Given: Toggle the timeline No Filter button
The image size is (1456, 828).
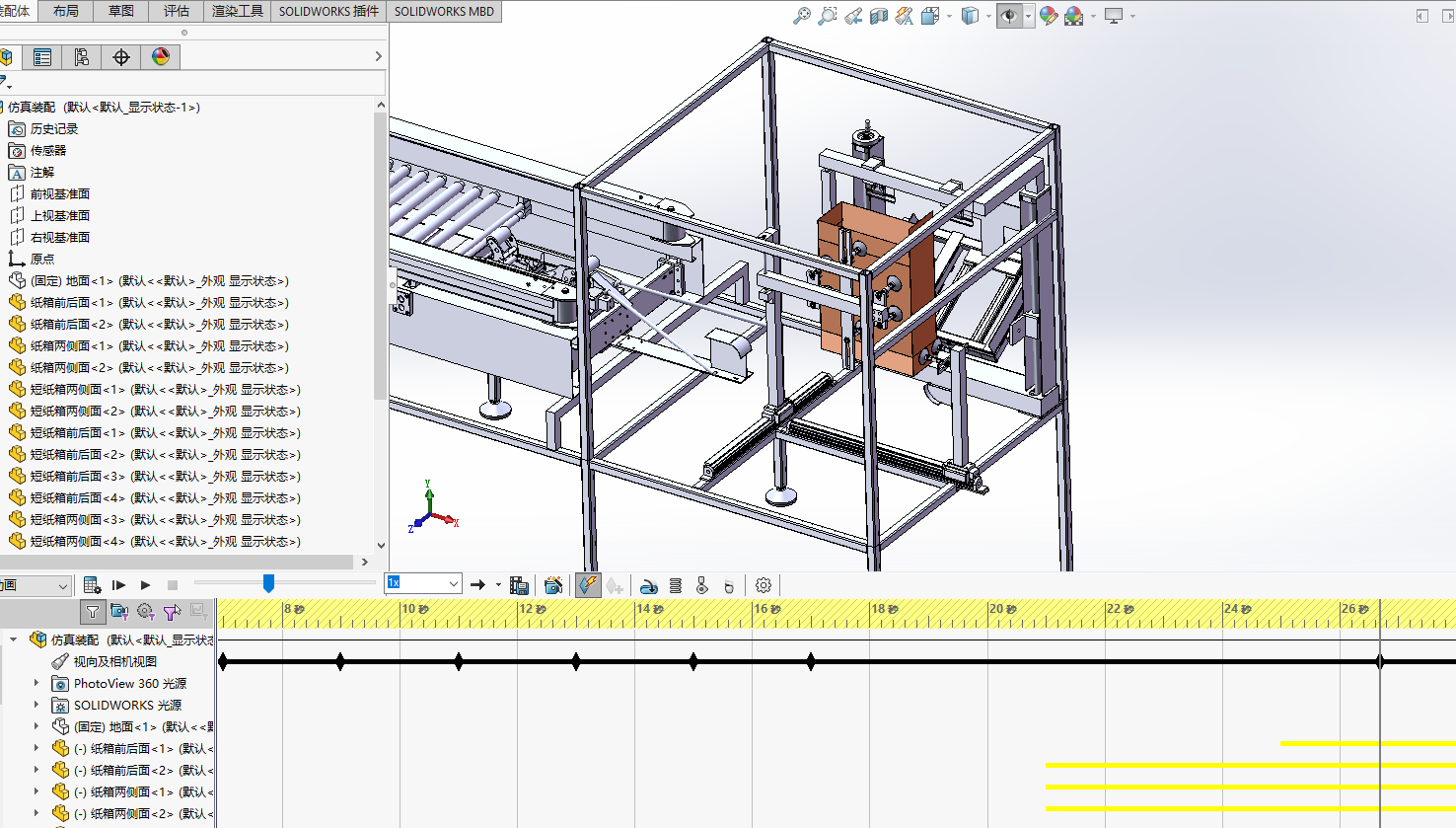Looking at the screenshot, I should 93,612.
